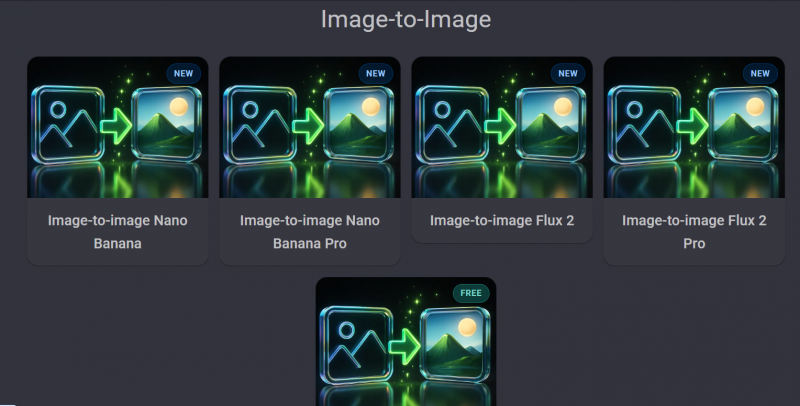Open the FREE image-to-image card thumbnail
The image size is (800, 406).
pyautogui.click(x=406, y=341)
